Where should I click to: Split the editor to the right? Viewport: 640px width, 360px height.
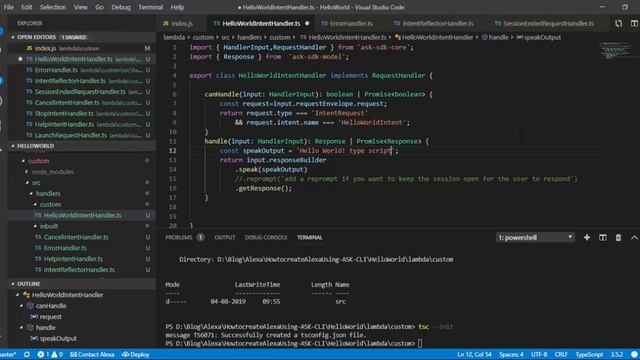(634, 23)
